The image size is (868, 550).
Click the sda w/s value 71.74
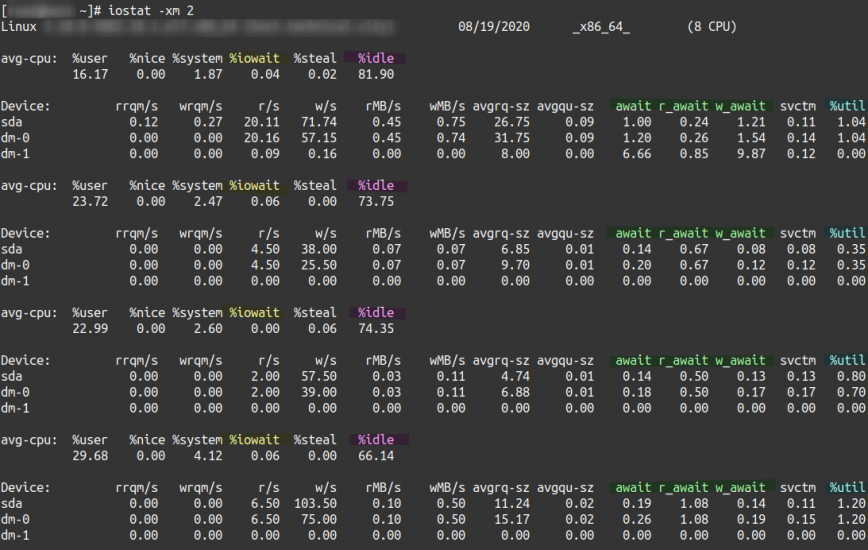coord(320,122)
